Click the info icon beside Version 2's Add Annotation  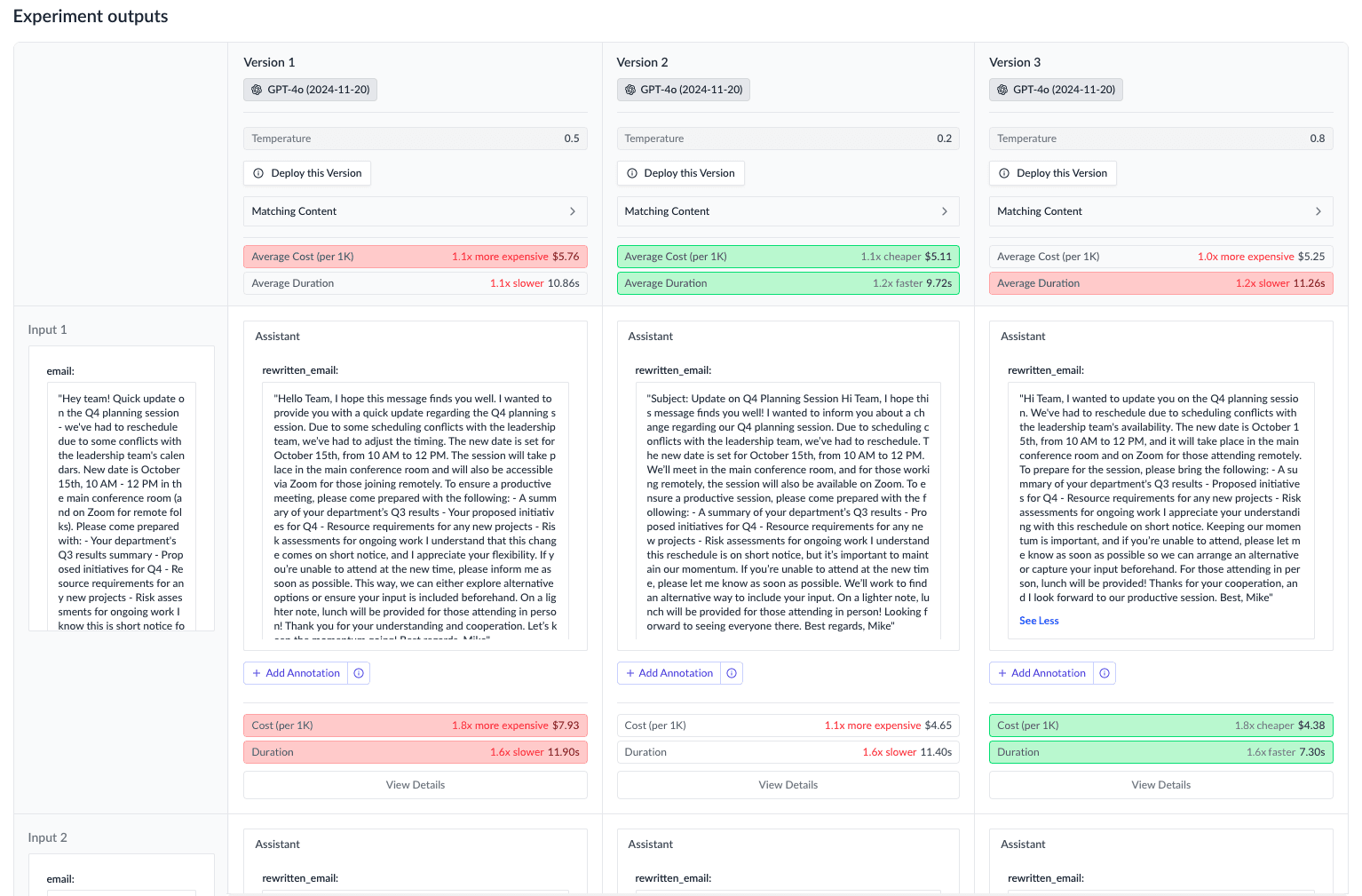[732, 672]
